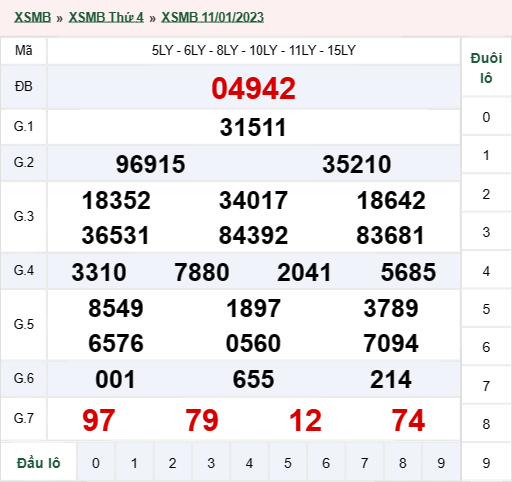Image resolution: width=512 pixels, height=482 pixels.
Task: Click the special prize number 04942
Action: [x=253, y=88]
